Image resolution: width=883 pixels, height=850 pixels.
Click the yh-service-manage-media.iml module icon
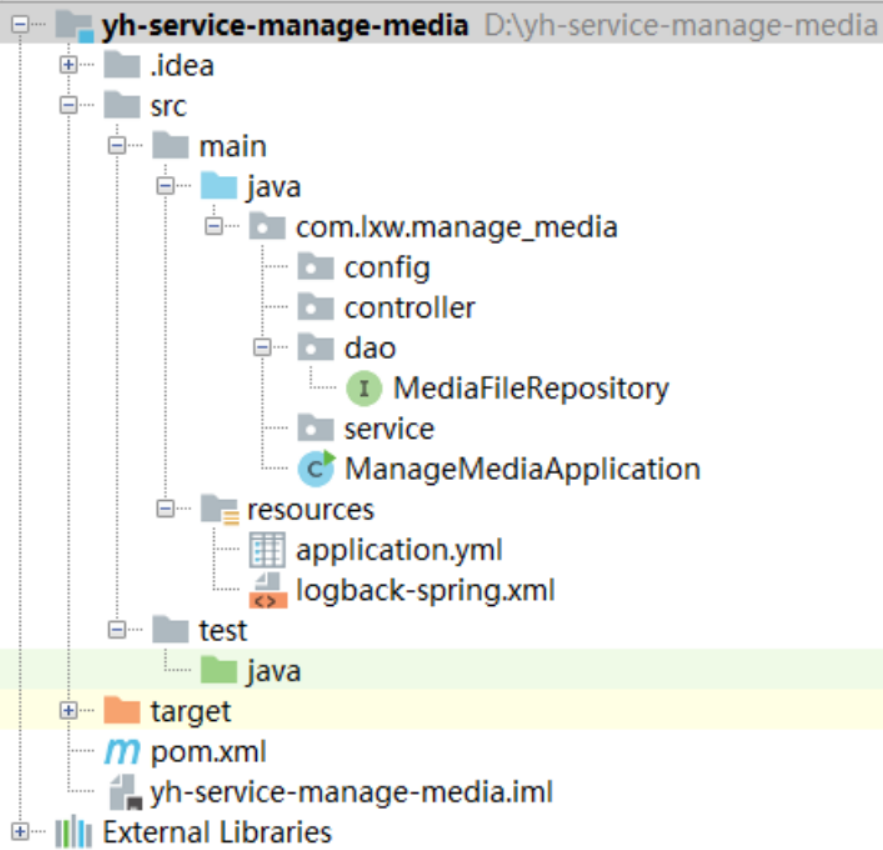pyautogui.click(x=123, y=791)
